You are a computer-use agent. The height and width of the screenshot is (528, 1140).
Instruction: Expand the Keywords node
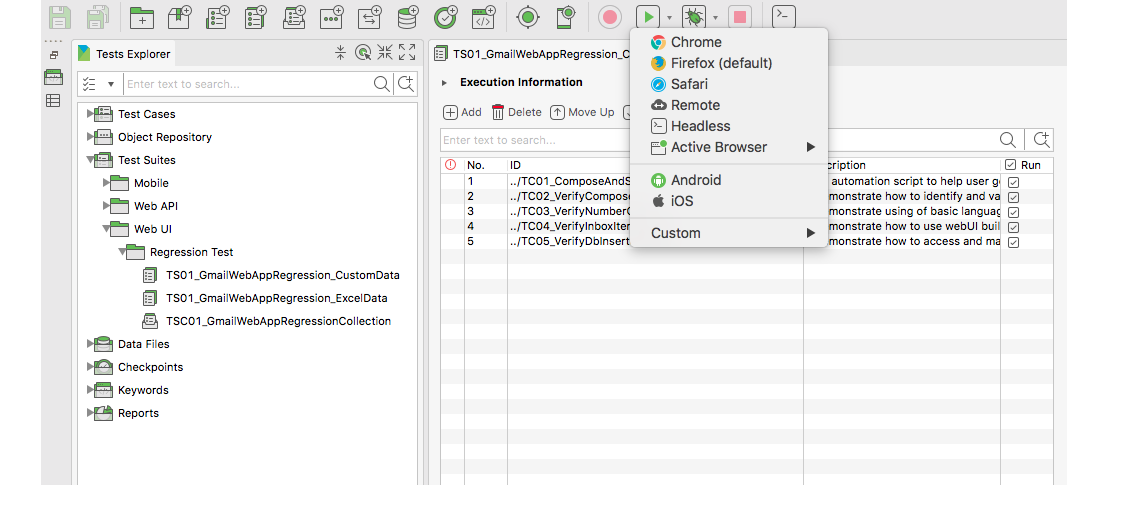(91, 390)
